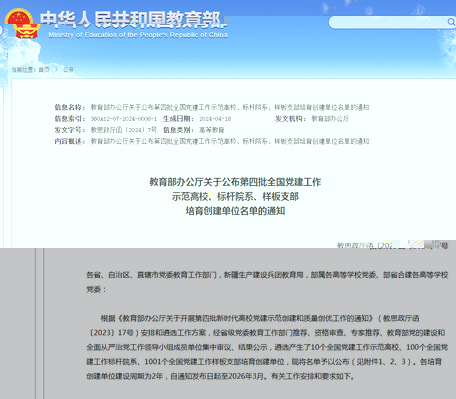Click the search magnifier icon
456x399 pixels.
coord(450,22)
